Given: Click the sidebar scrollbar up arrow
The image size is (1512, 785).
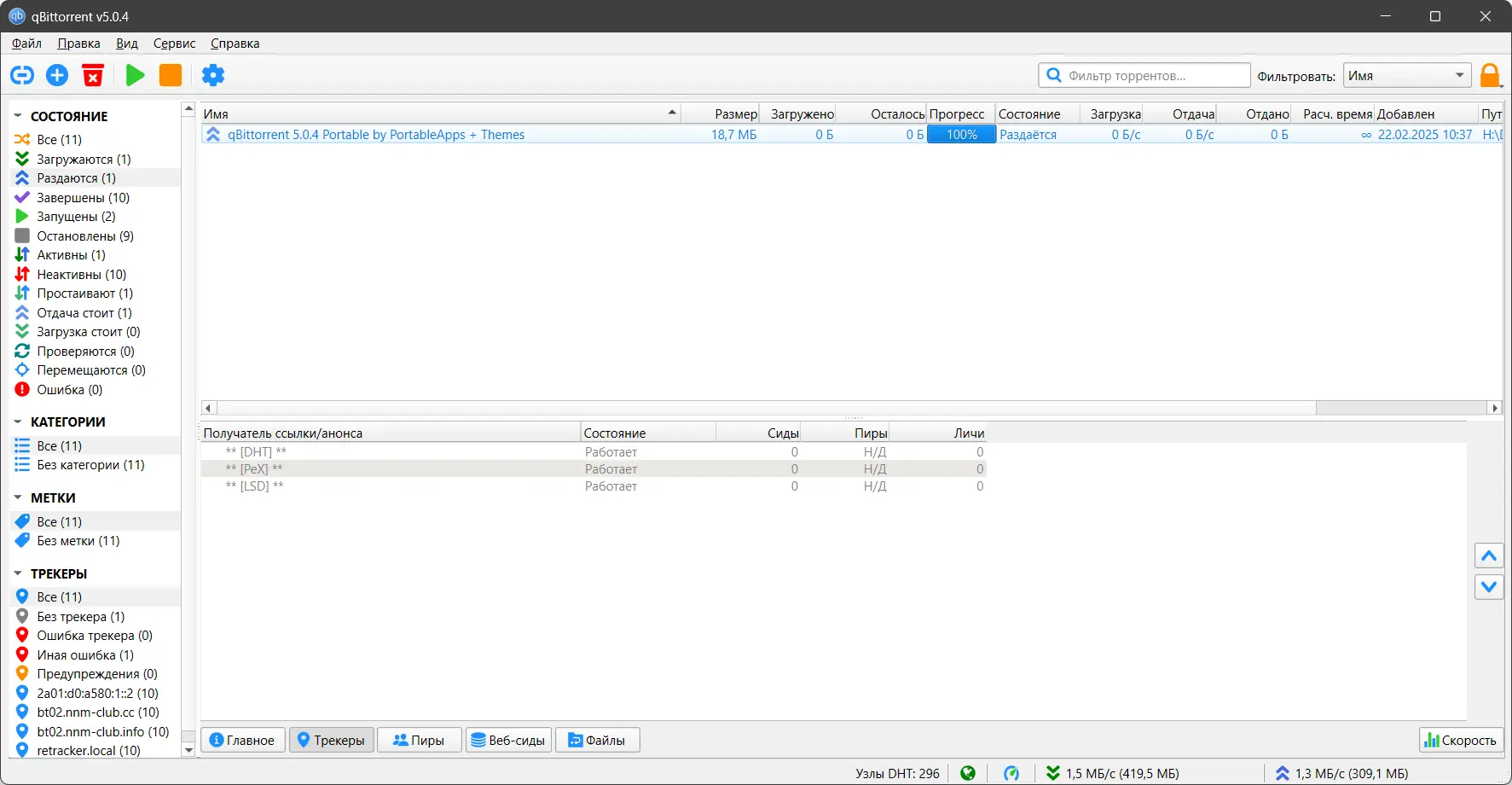Looking at the screenshot, I should (188, 109).
